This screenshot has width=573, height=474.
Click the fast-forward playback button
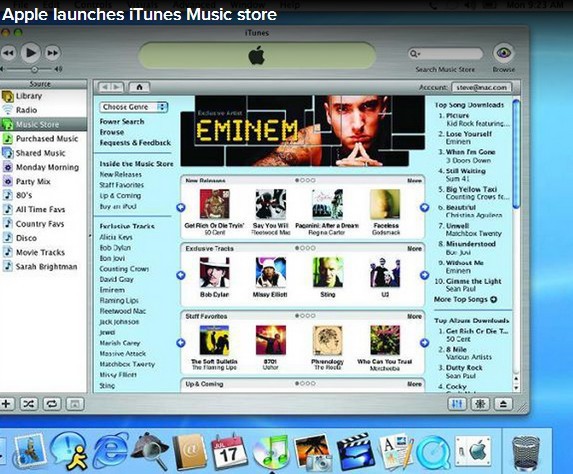click(53, 53)
